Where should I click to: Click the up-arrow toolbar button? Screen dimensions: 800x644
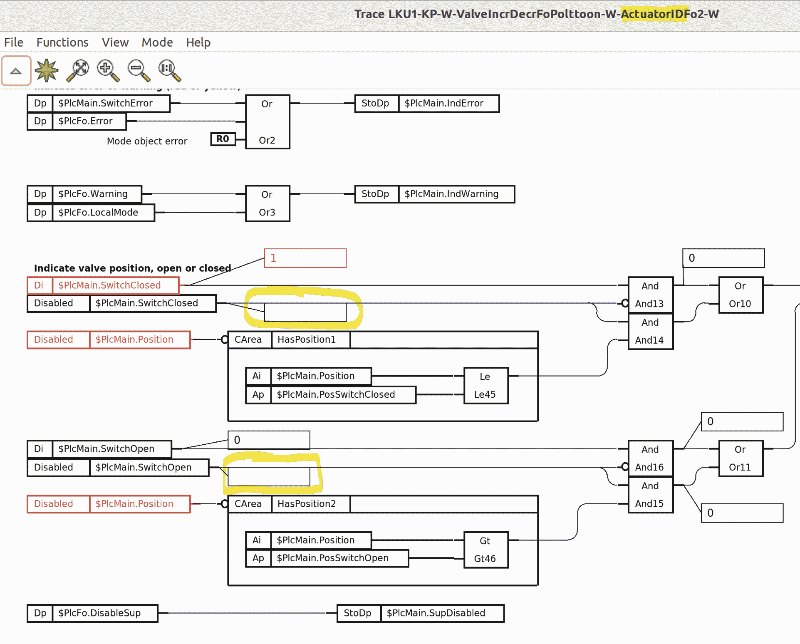(x=16, y=71)
